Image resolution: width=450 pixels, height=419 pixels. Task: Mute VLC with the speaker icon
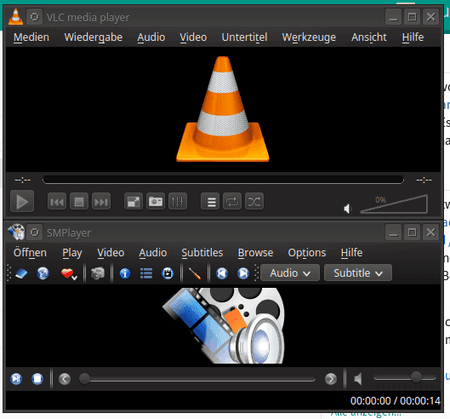click(348, 209)
